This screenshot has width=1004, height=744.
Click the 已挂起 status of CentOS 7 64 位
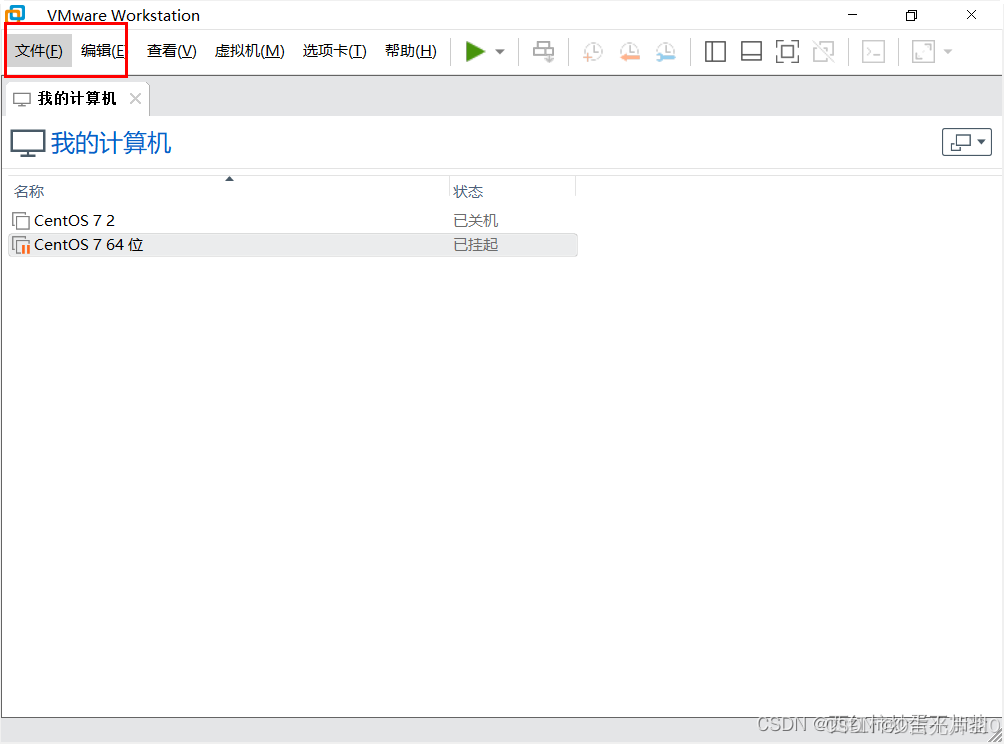[475, 245]
